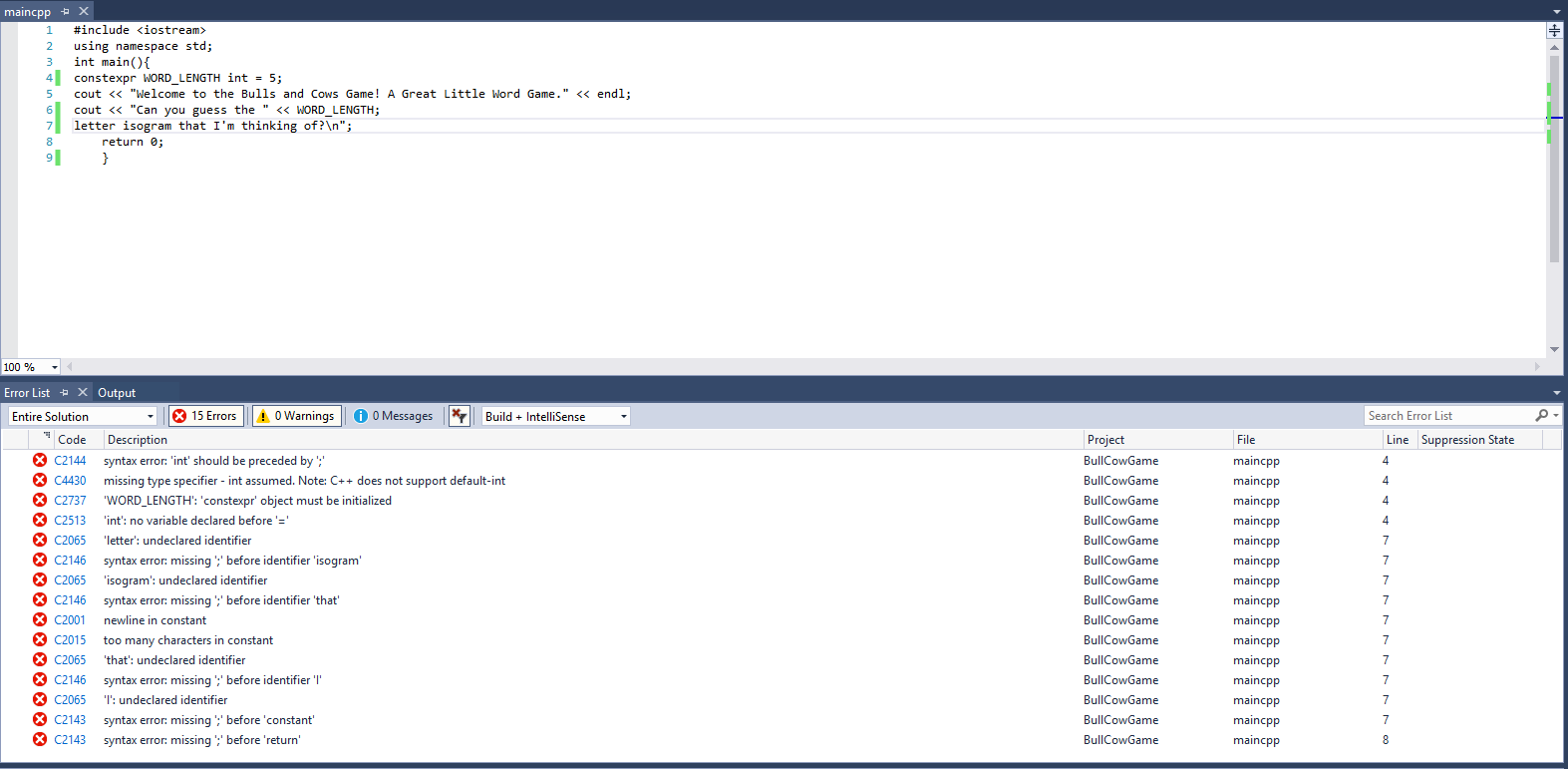
Task: Close the maincpp editor tab
Action: [84, 11]
